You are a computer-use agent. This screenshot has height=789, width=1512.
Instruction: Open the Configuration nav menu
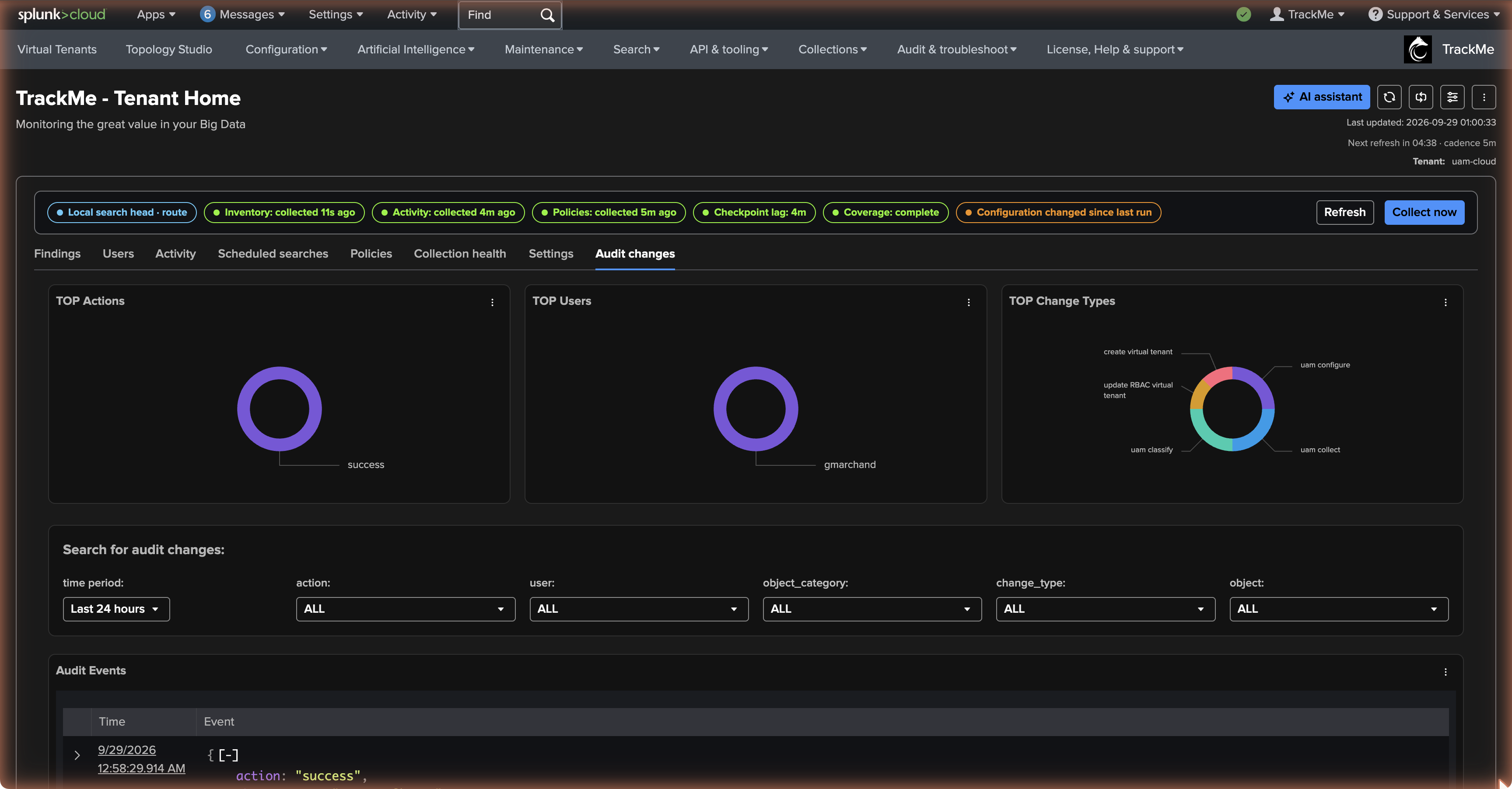pos(287,49)
